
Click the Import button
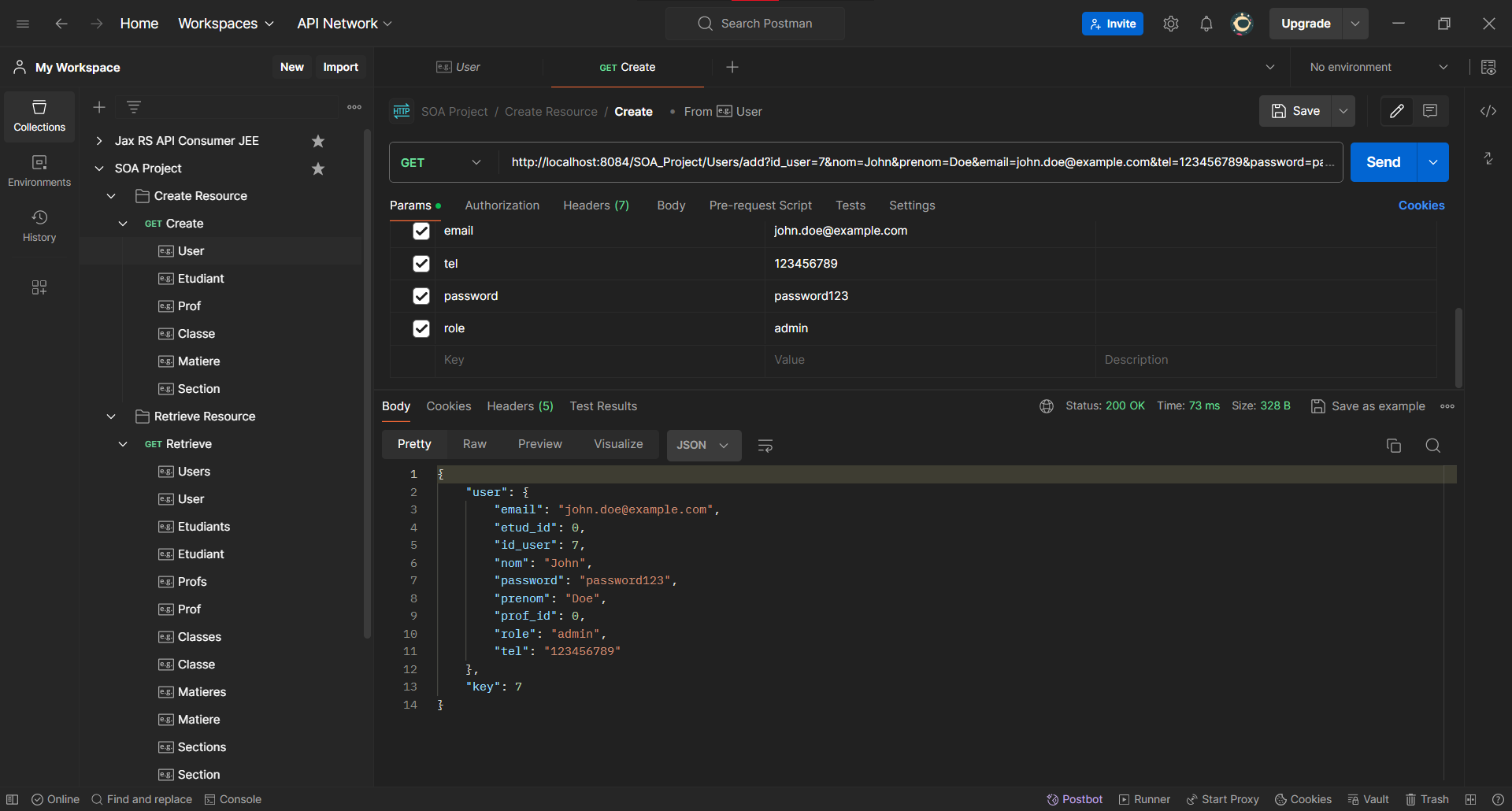pos(341,67)
